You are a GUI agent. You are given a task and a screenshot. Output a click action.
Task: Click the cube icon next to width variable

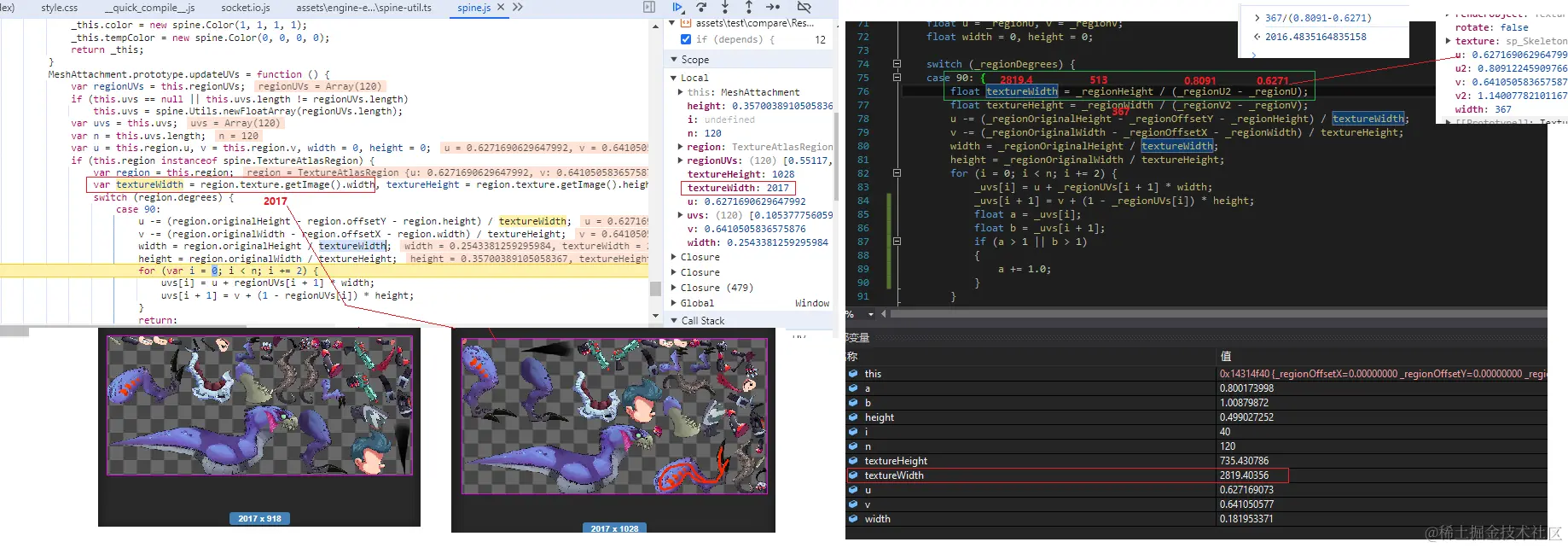tap(853, 519)
